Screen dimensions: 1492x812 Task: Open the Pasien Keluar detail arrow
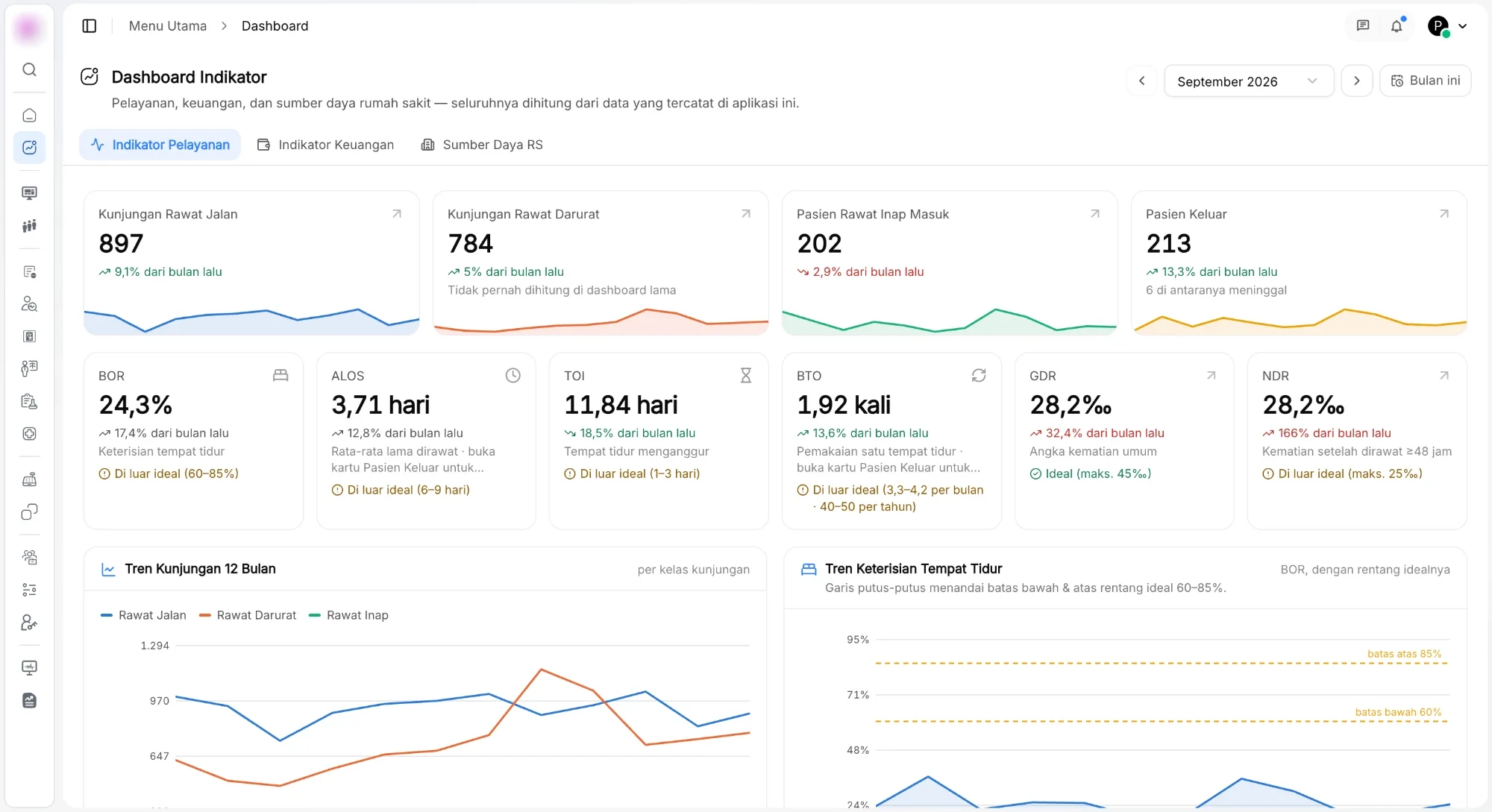point(1444,214)
